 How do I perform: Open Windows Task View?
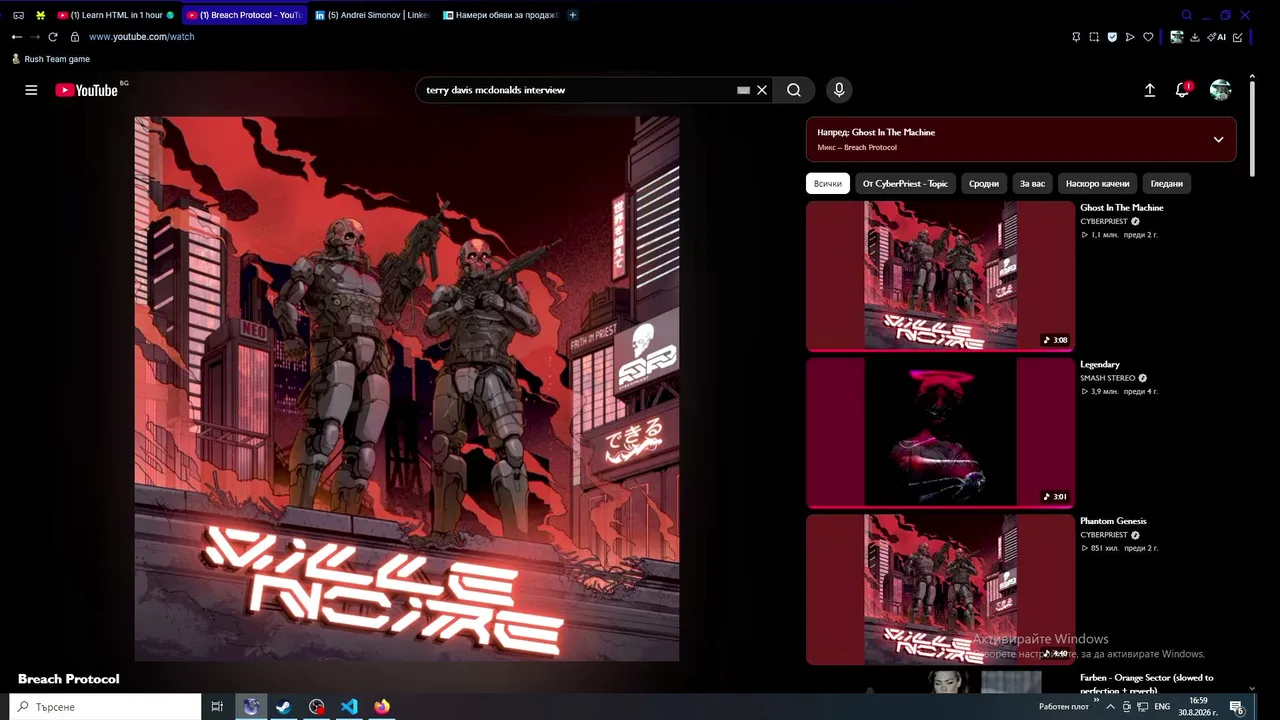point(217,707)
